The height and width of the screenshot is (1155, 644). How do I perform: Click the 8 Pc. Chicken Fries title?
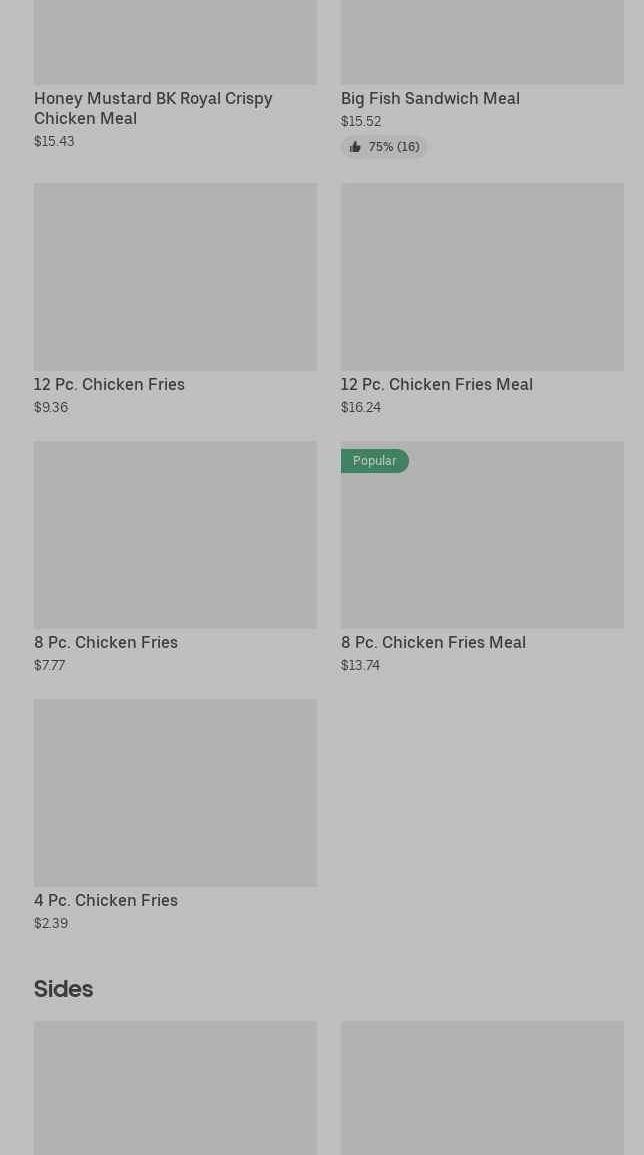point(106,642)
